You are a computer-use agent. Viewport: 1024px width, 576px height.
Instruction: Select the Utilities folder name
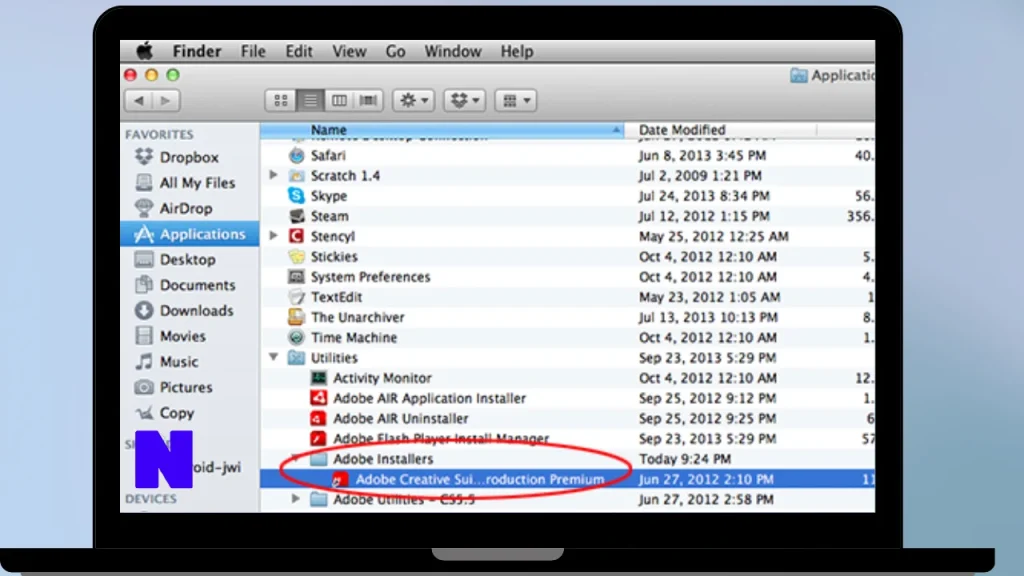point(334,358)
